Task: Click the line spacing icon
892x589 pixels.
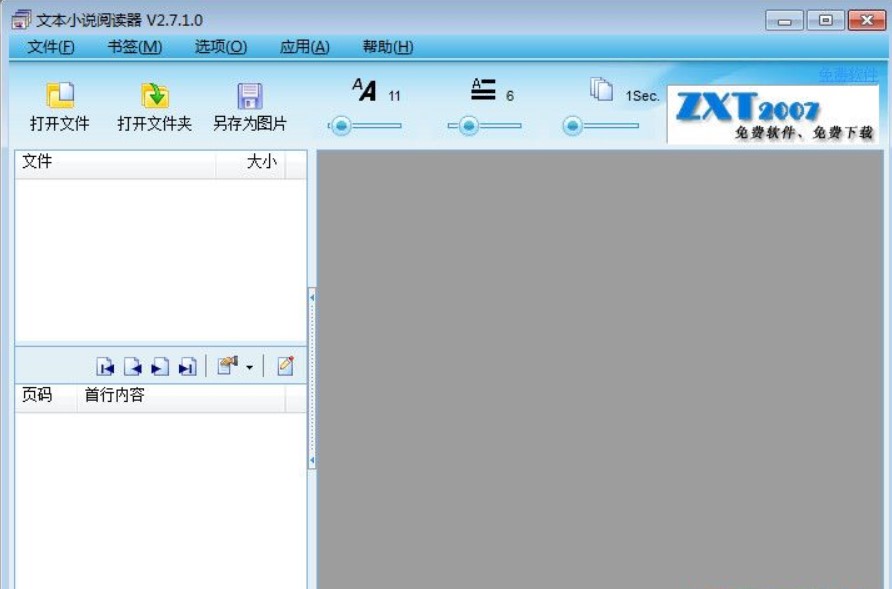Action: pyautogui.click(x=483, y=89)
